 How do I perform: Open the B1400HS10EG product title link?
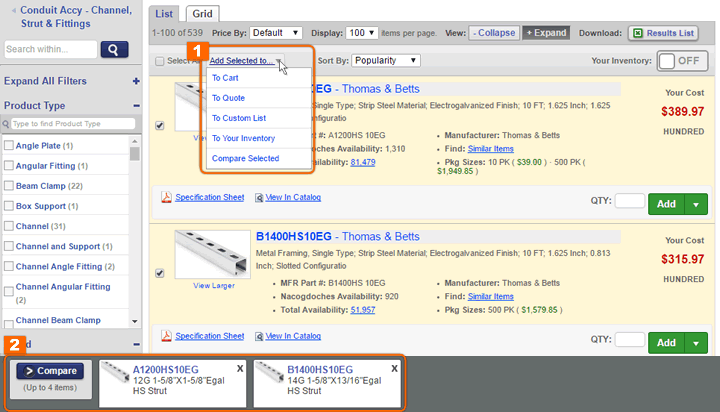point(293,237)
